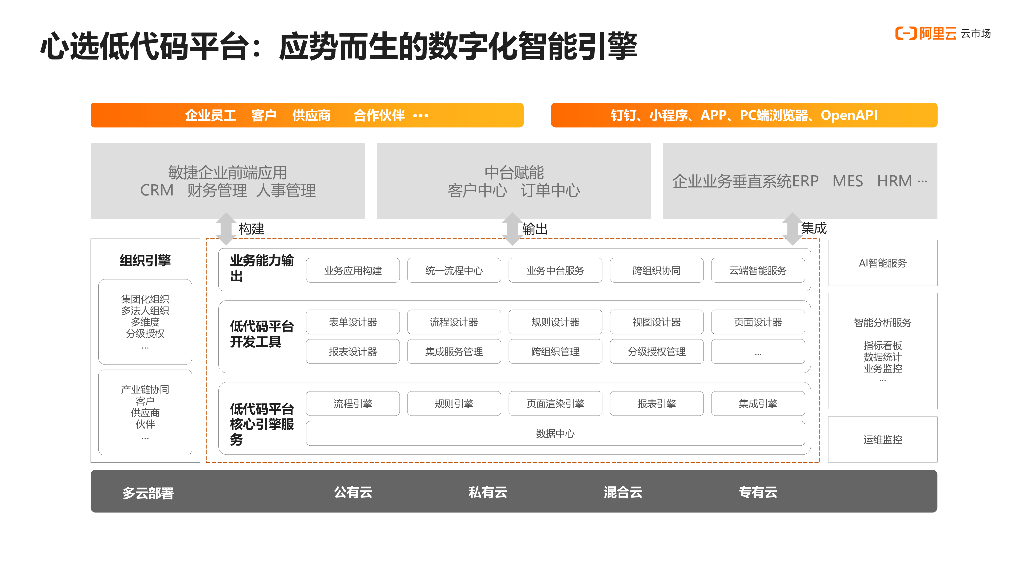Click the 数据中心 wide bar
Image resolution: width=1024 pixels, height=576 pixels.
coord(555,434)
